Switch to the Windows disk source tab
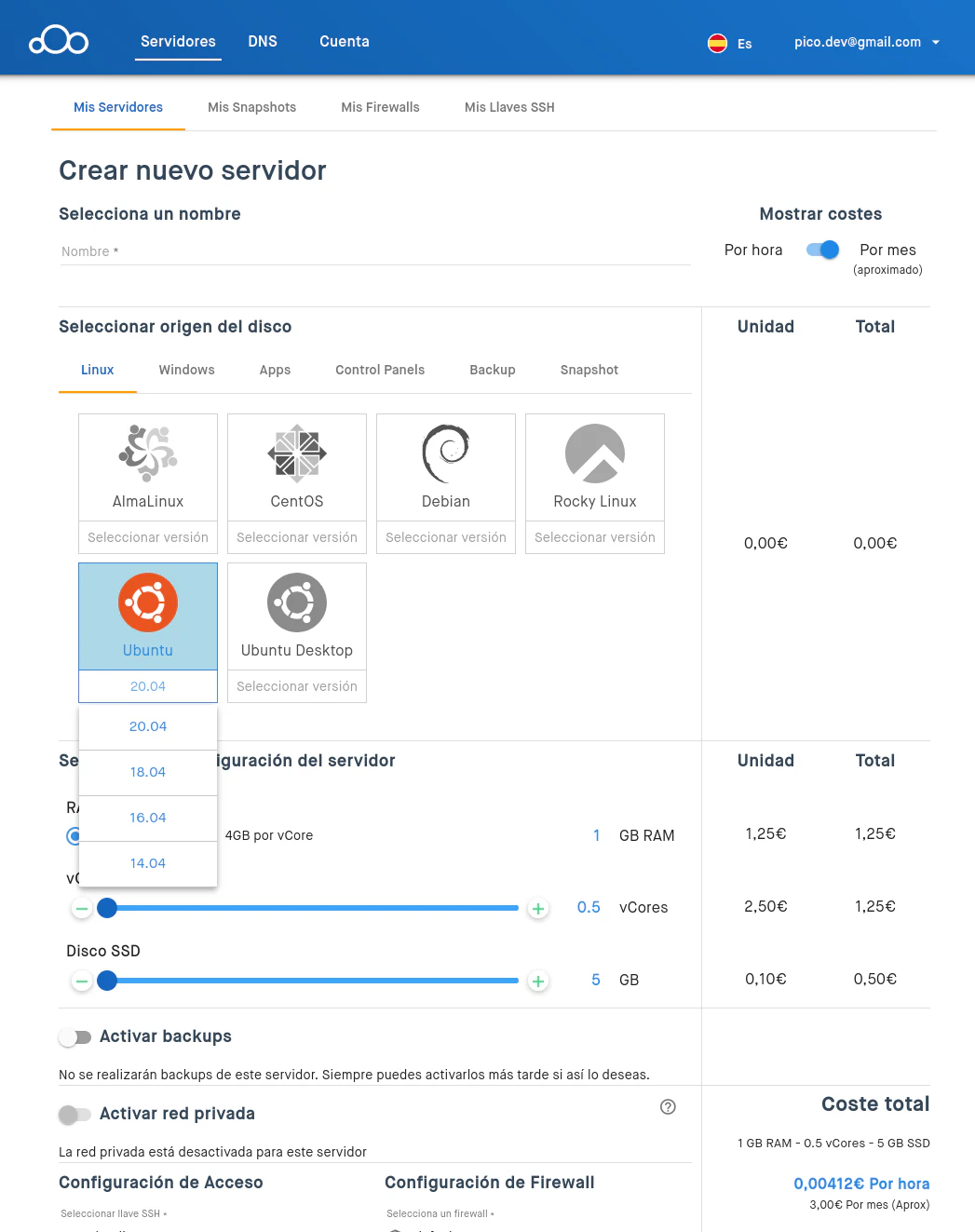The height and width of the screenshot is (1232, 975). [x=186, y=370]
